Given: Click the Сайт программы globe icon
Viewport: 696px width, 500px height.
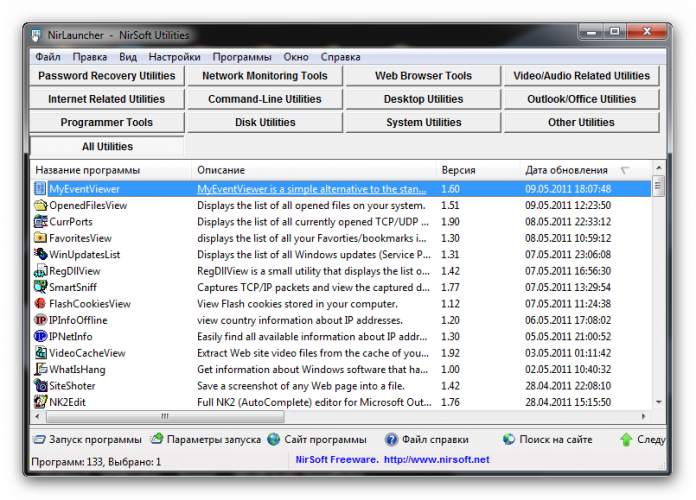Looking at the screenshot, I should [274, 439].
